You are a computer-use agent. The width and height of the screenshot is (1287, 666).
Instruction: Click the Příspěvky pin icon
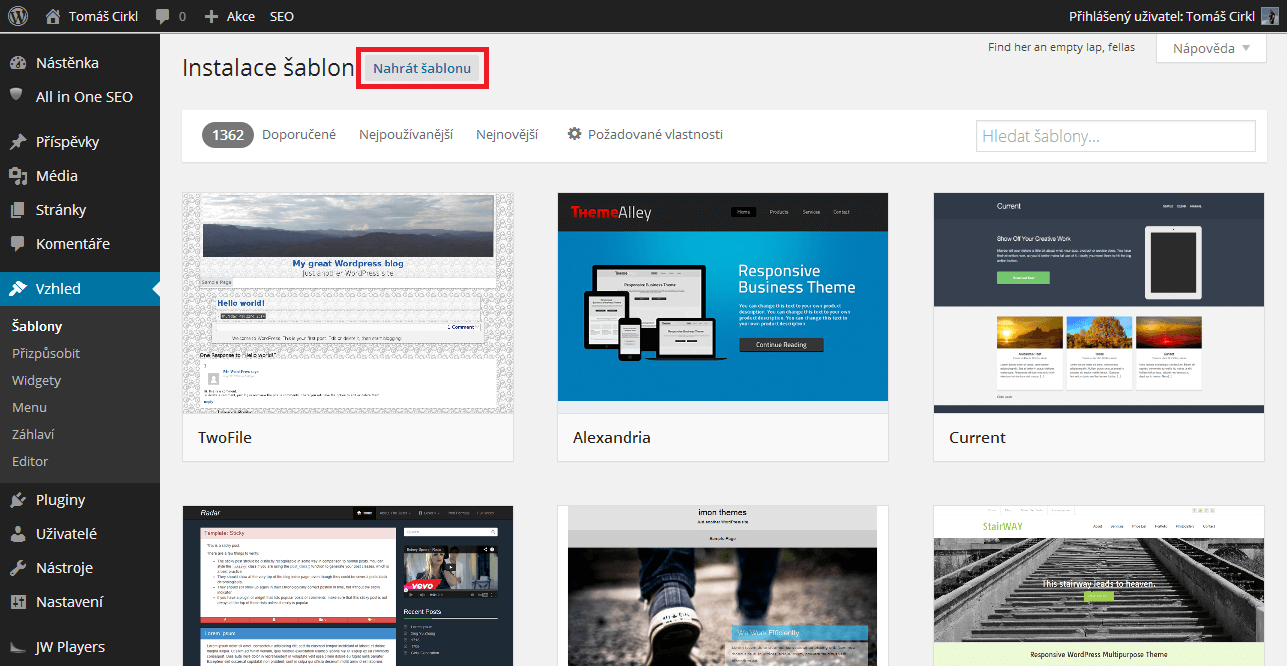tap(17, 142)
